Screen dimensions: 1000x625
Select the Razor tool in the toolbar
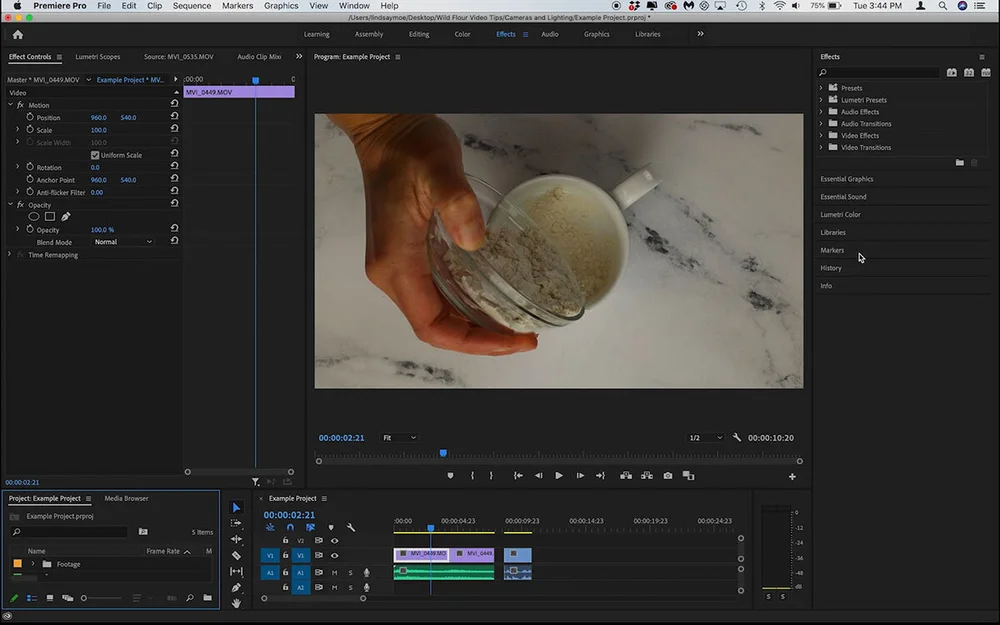tap(236, 555)
